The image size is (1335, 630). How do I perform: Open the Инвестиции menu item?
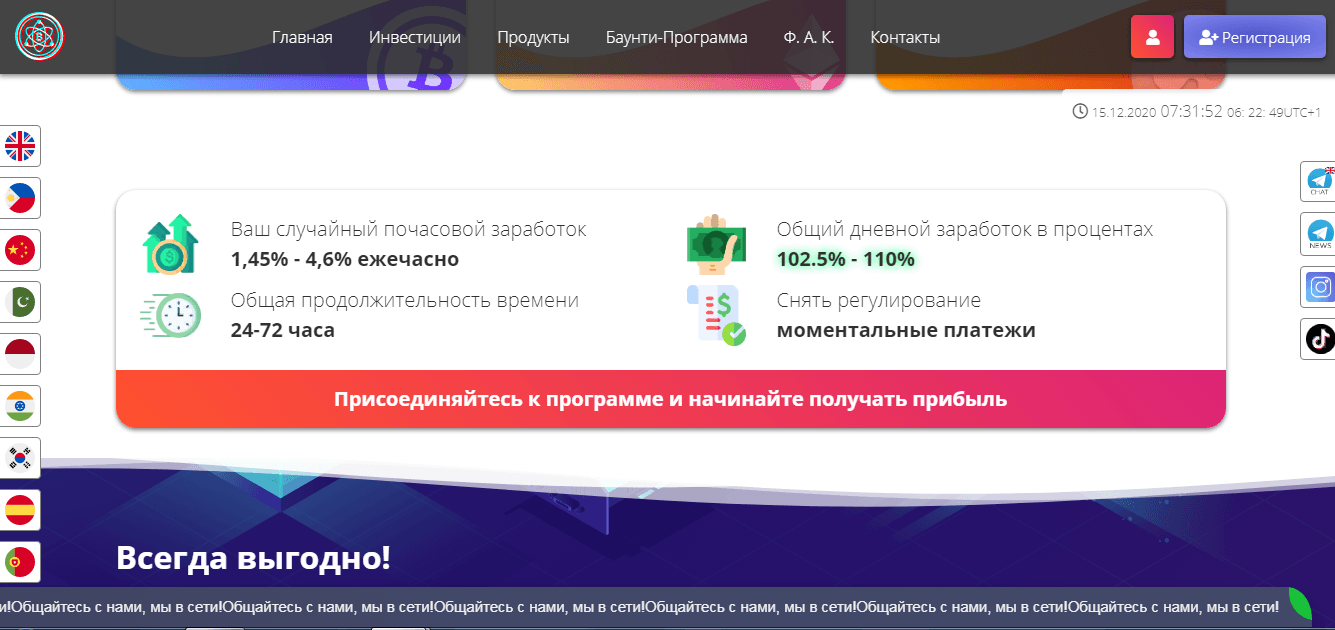pos(415,38)
